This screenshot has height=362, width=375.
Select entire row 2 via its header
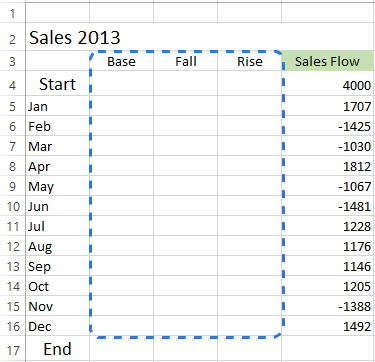[12, 37]
